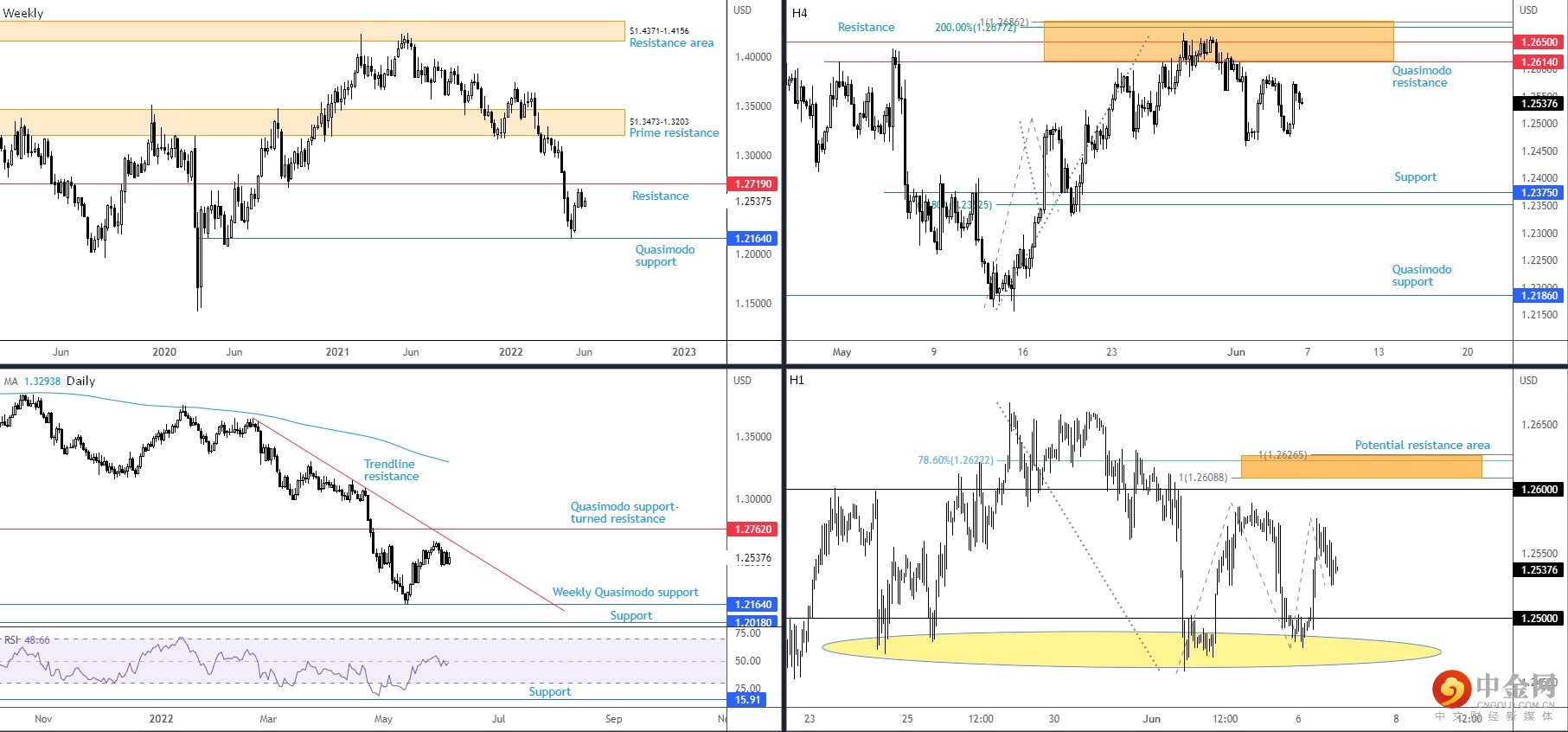
Task: Click the orange resistance zone on H4 chart
Action: point(1219,42)
